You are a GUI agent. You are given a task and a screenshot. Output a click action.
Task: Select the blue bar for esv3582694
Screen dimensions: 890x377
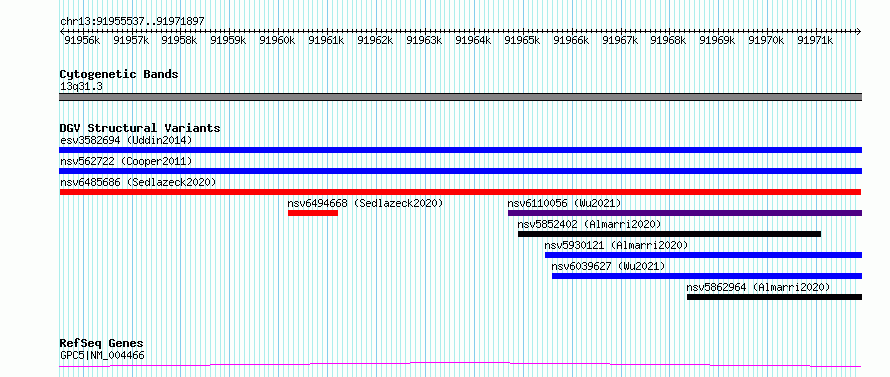[x=460, y=150]
